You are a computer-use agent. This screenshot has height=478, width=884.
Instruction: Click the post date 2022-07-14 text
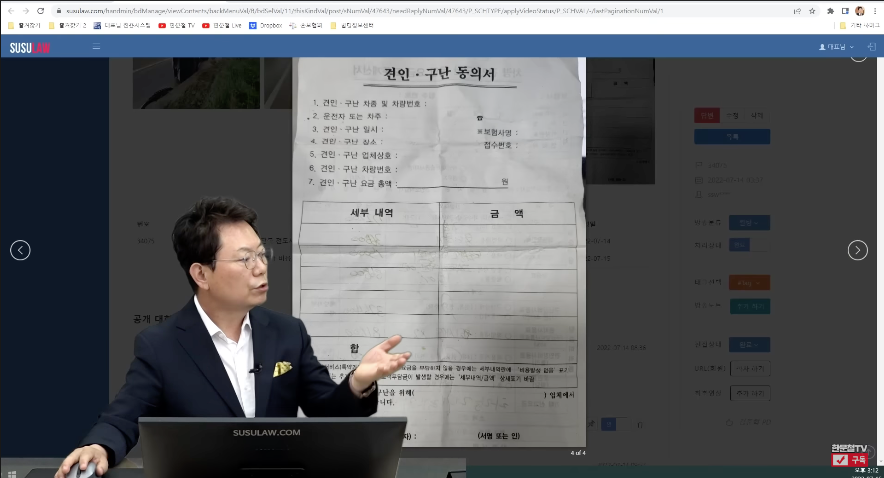(735, 180)
